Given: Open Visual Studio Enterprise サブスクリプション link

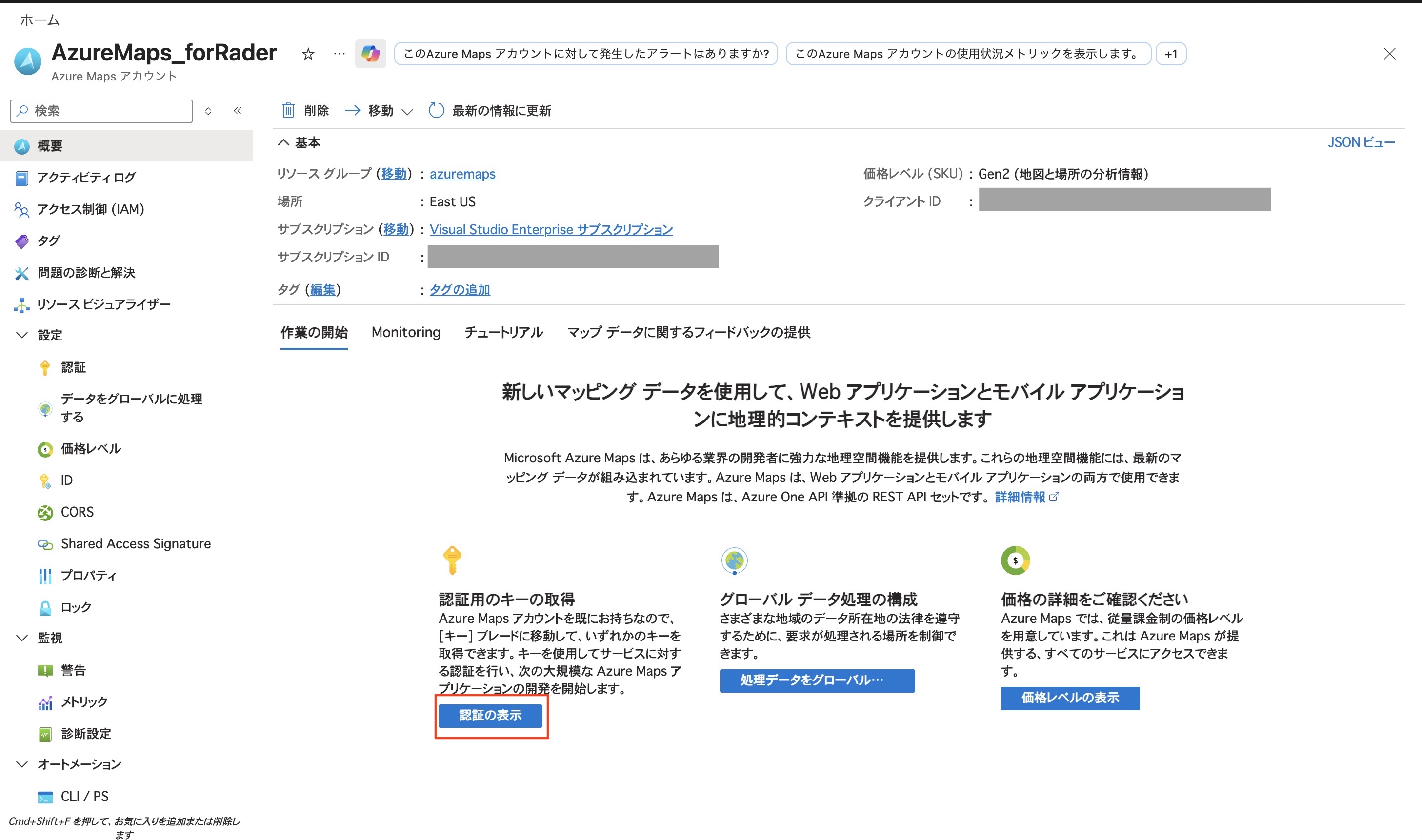Looking at the screenshot, I should pos(551,229).
